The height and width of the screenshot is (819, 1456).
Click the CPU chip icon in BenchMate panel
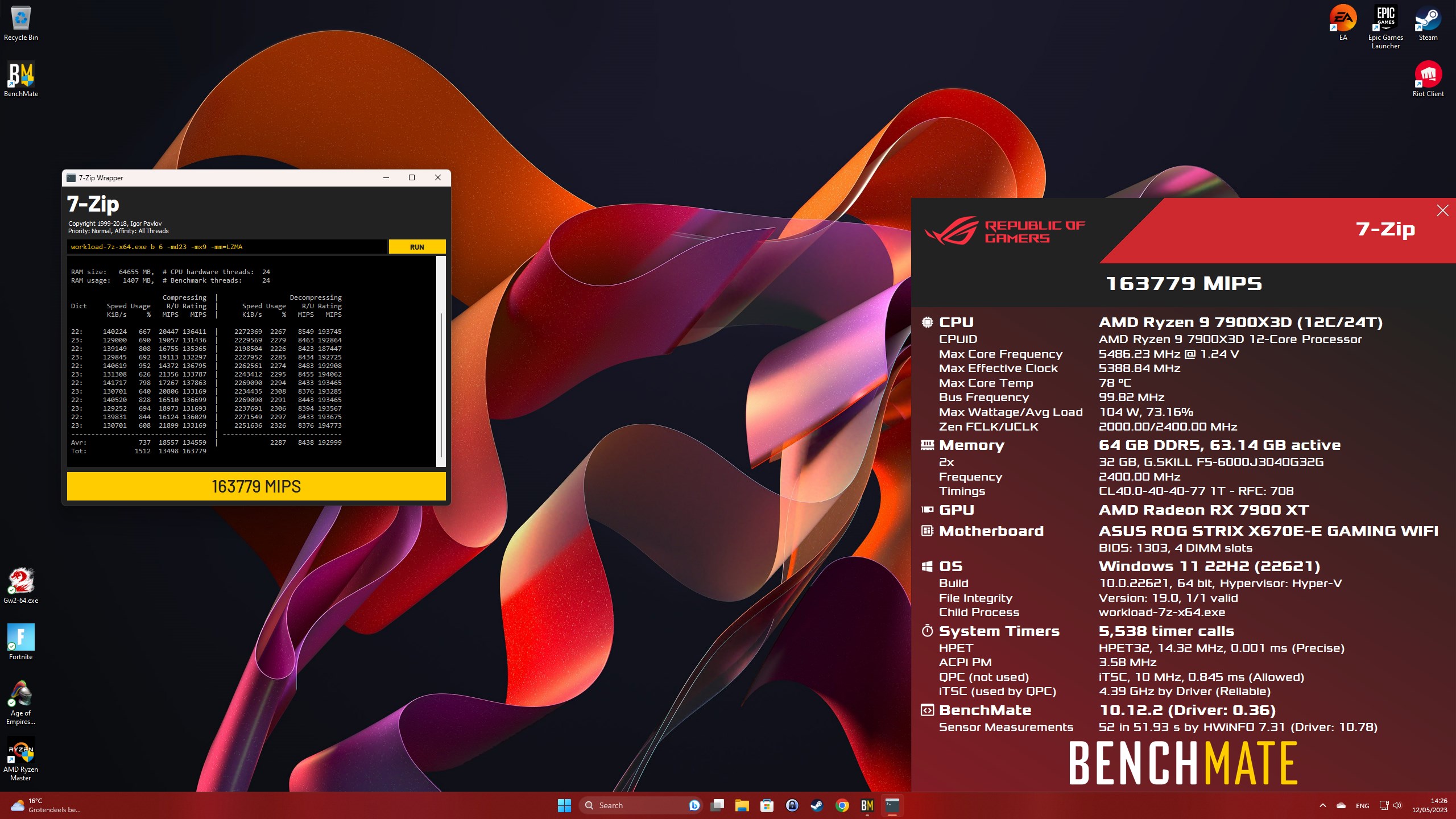927,322
